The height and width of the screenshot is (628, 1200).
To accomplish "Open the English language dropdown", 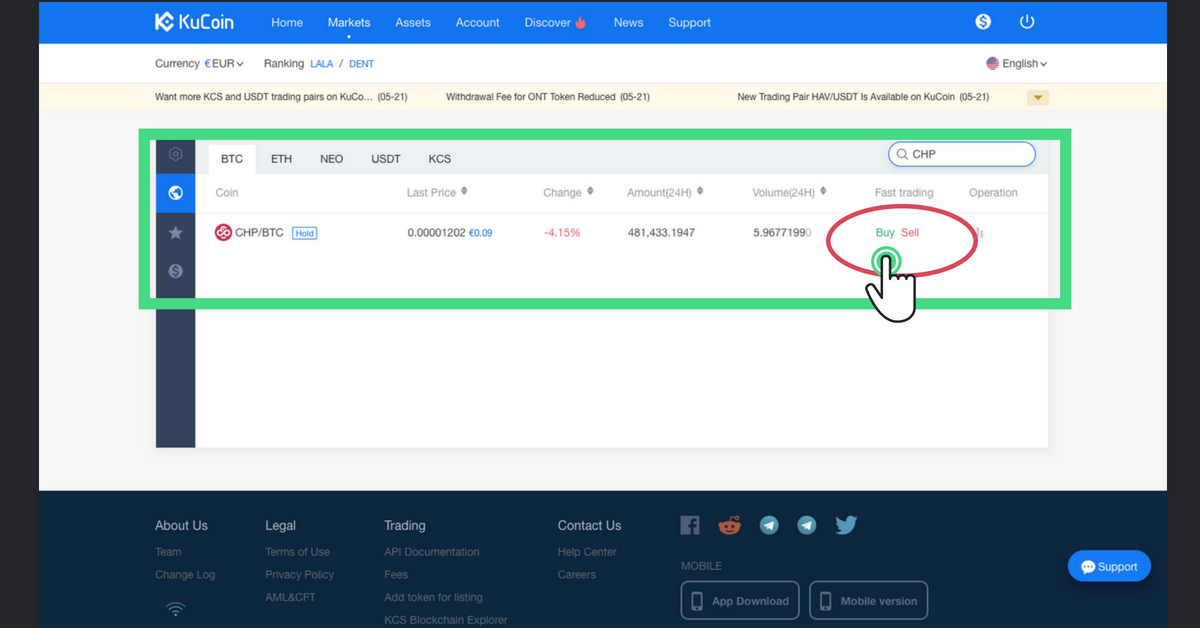I will (1017, 63).
